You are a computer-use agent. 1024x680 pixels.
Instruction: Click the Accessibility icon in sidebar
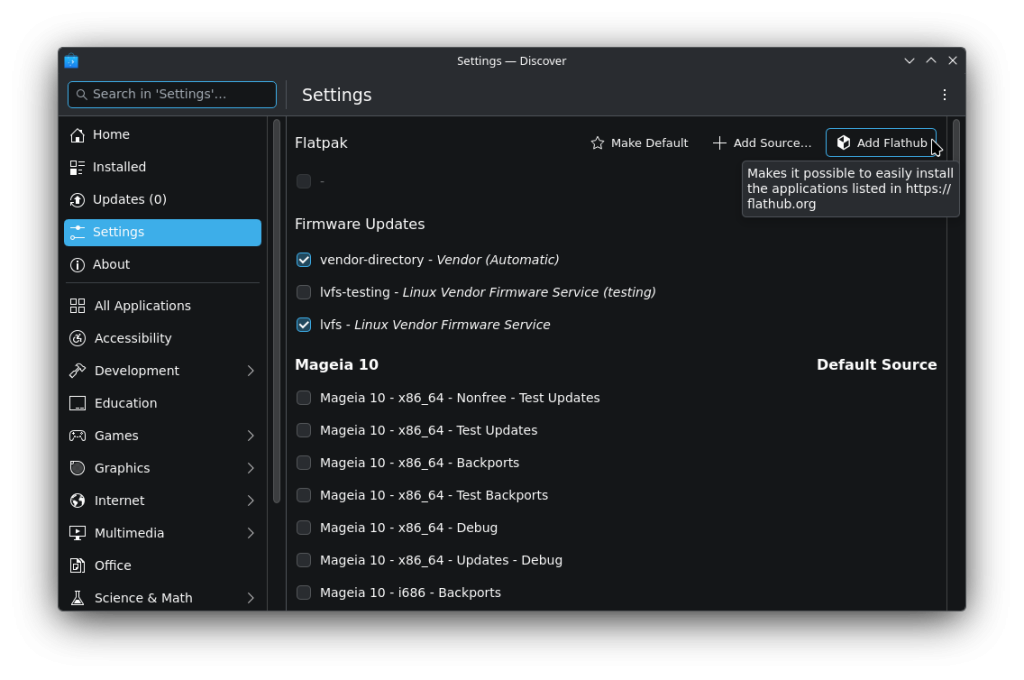[77, 338]
